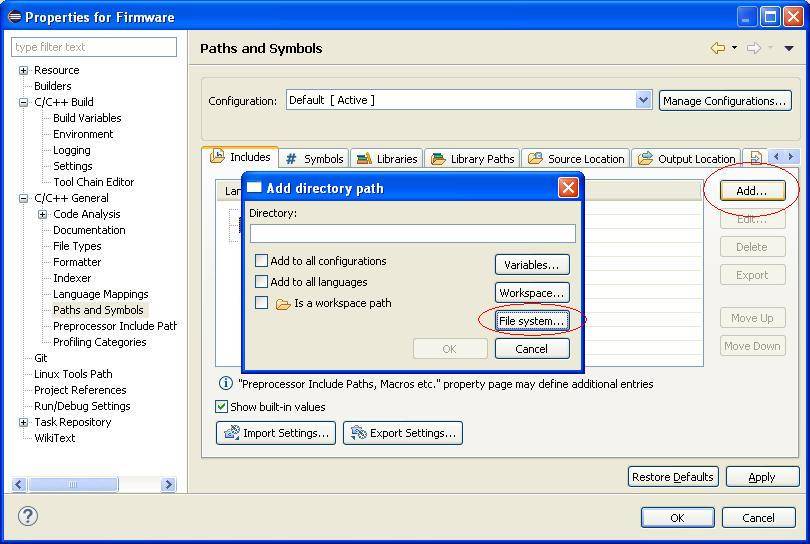Select Language Mappings tree item

(101, 294)
